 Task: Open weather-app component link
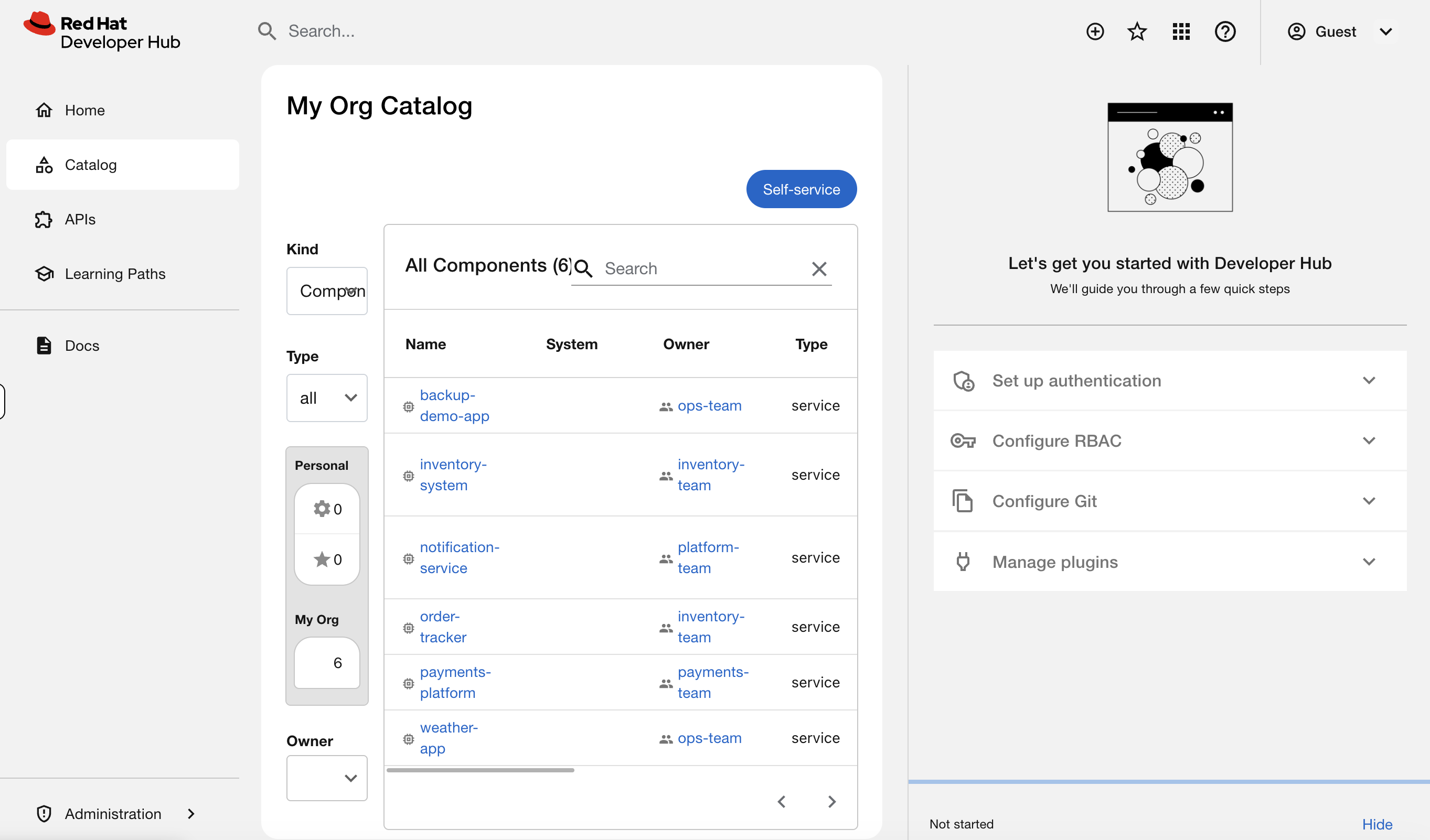(x=449, y=738)
